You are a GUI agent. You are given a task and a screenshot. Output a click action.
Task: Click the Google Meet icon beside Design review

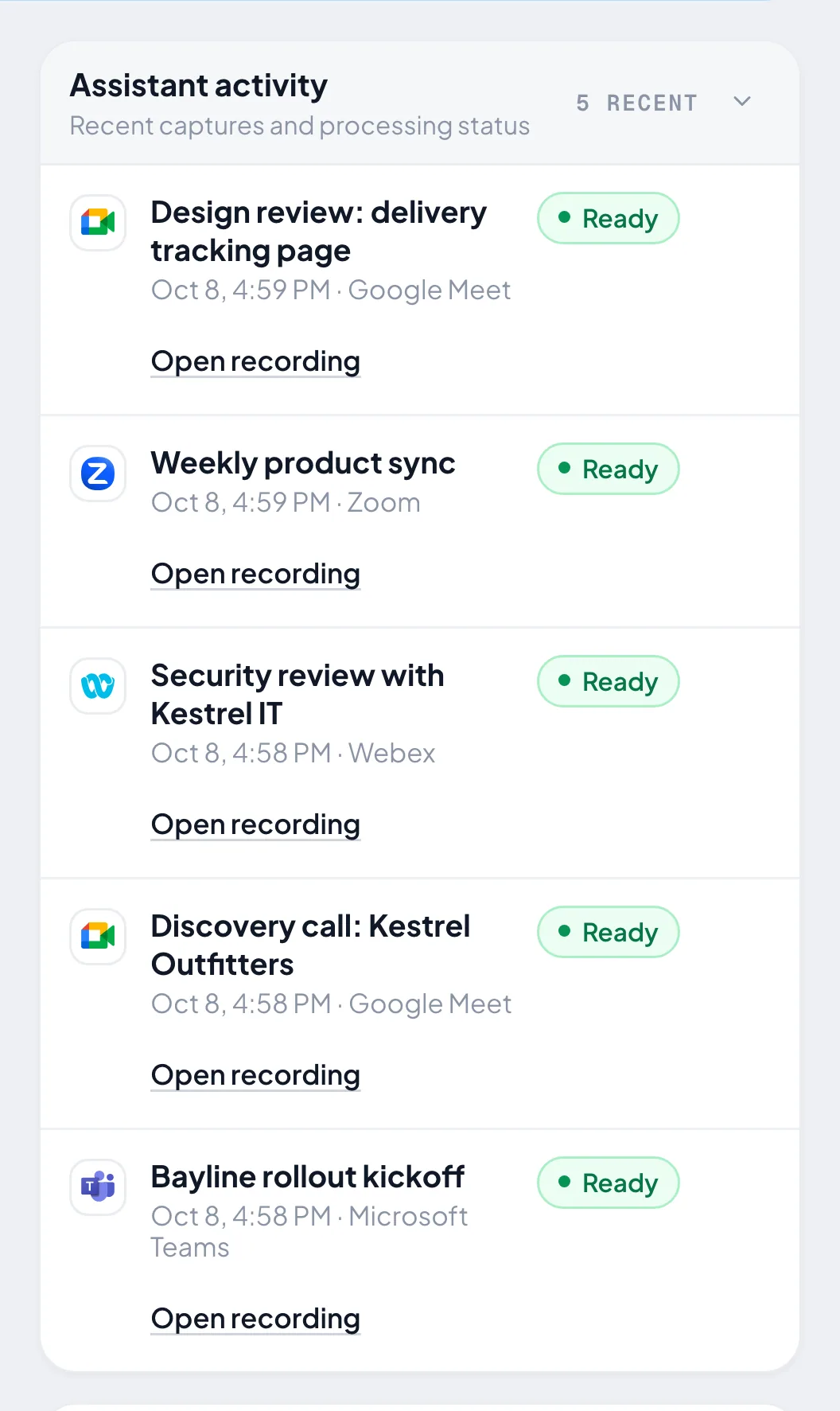click(98, 223)
